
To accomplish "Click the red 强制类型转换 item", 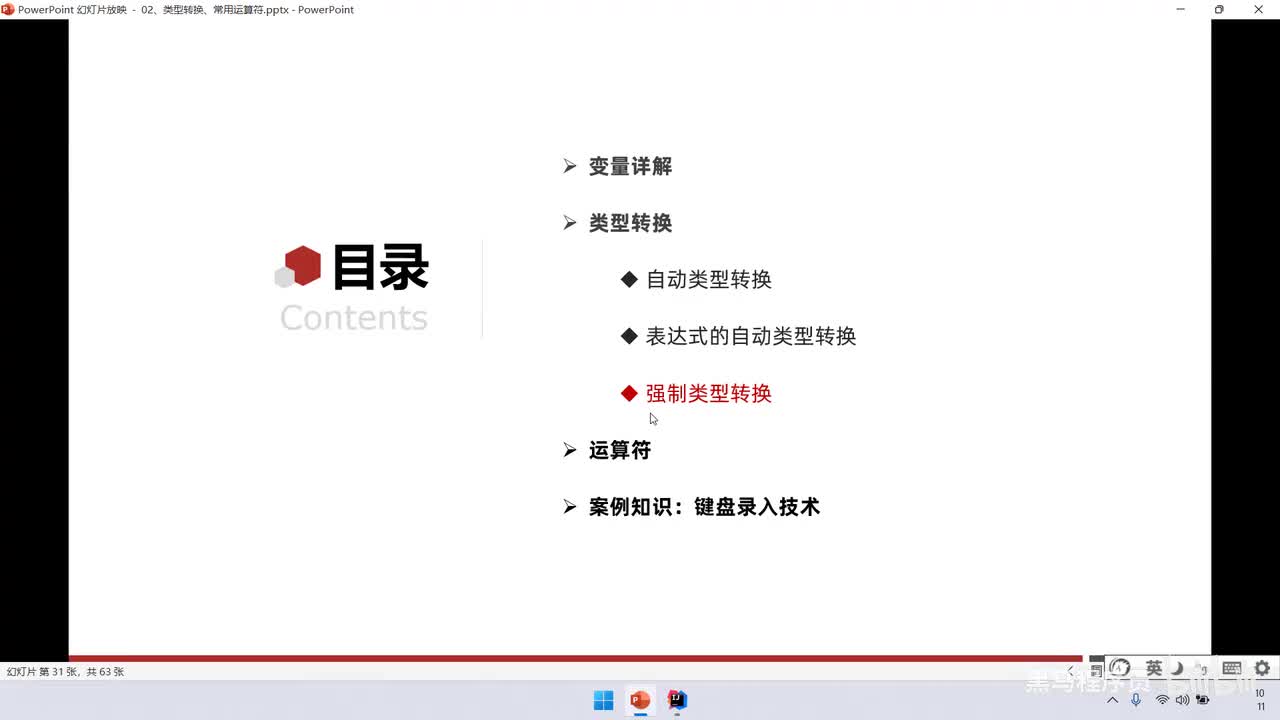I will [709, 393].
